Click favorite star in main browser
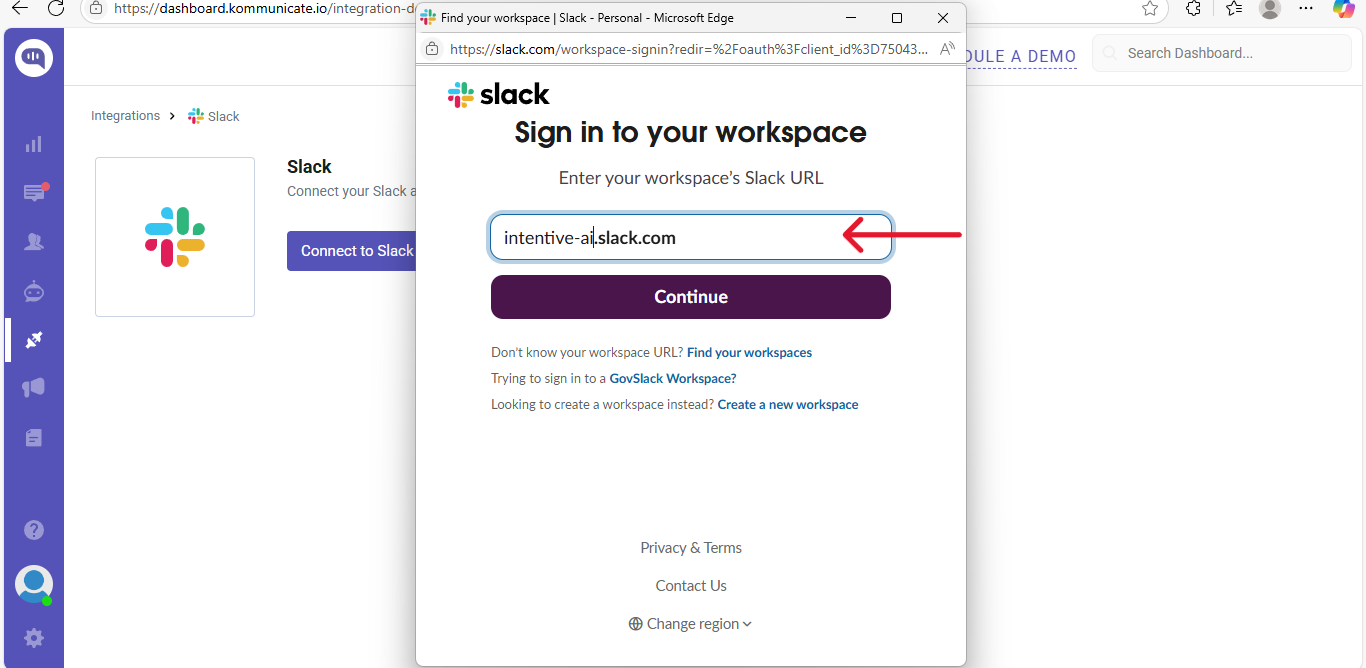This screenshot has height=668, width=1366. [1150, 8]
